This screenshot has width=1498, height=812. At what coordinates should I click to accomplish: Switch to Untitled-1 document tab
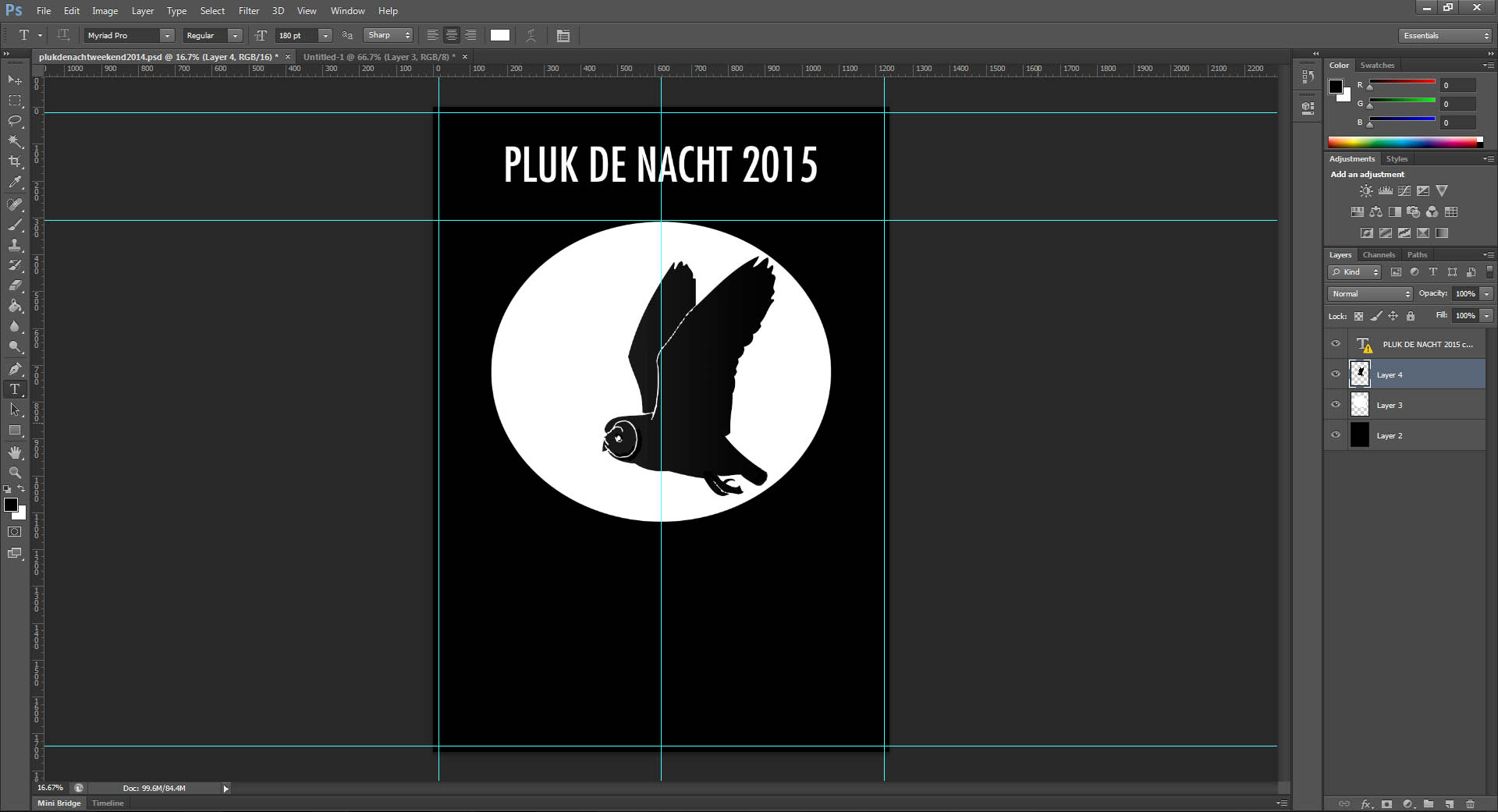click(379, 57)
